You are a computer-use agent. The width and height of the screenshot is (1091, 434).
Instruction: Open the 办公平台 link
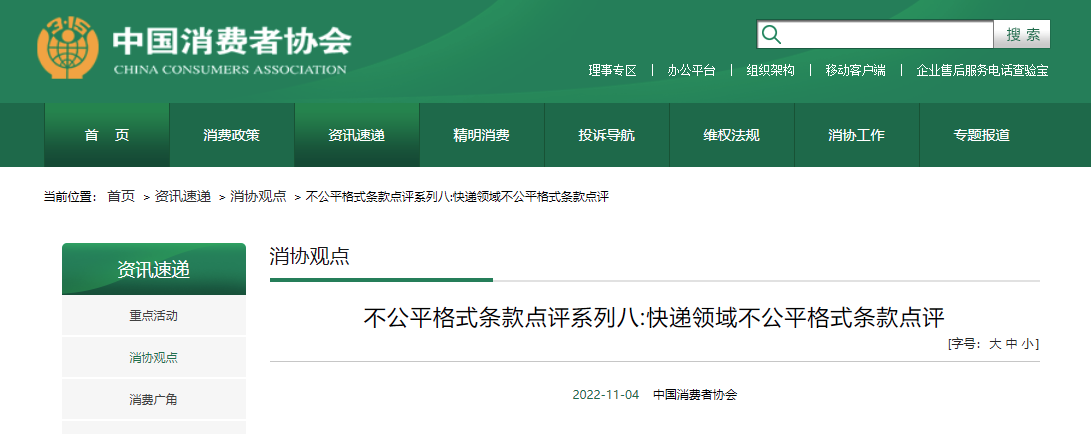point(692,70)
